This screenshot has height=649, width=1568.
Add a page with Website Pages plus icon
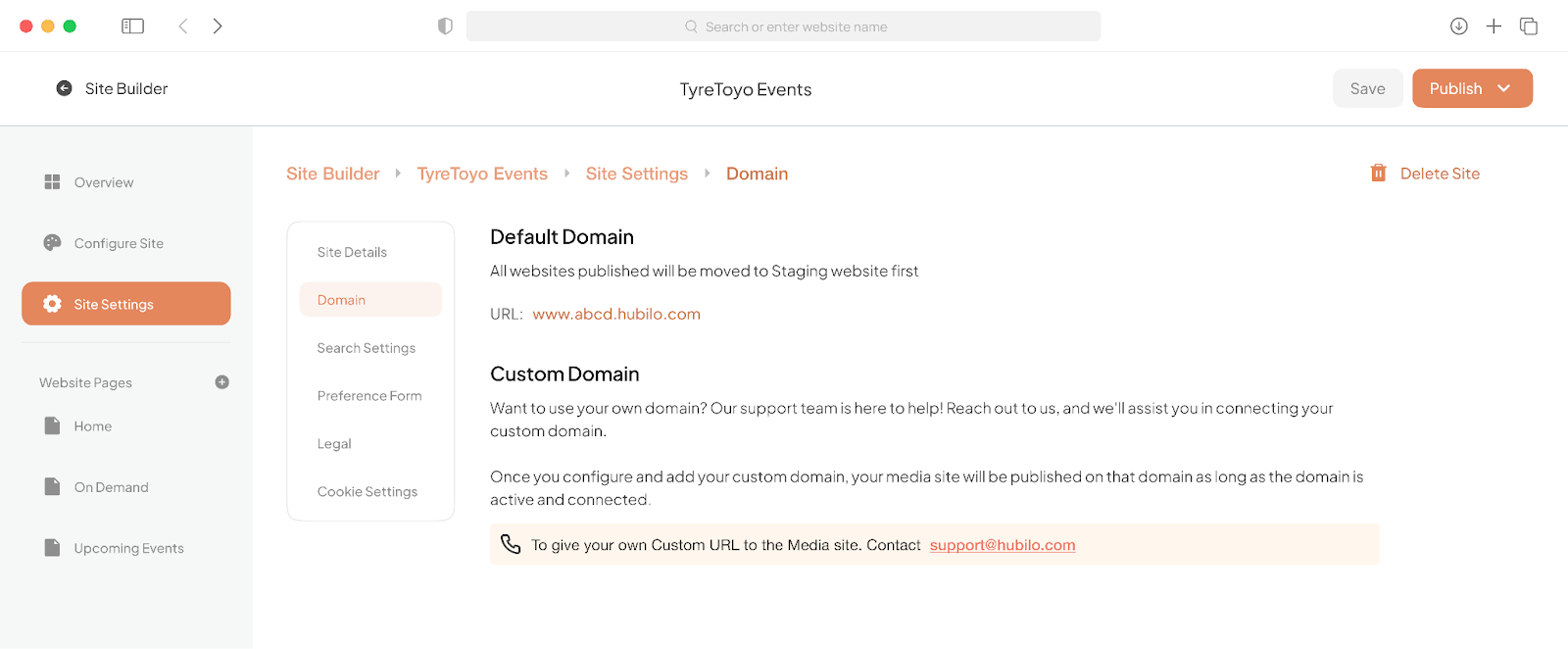click(222, 382)
